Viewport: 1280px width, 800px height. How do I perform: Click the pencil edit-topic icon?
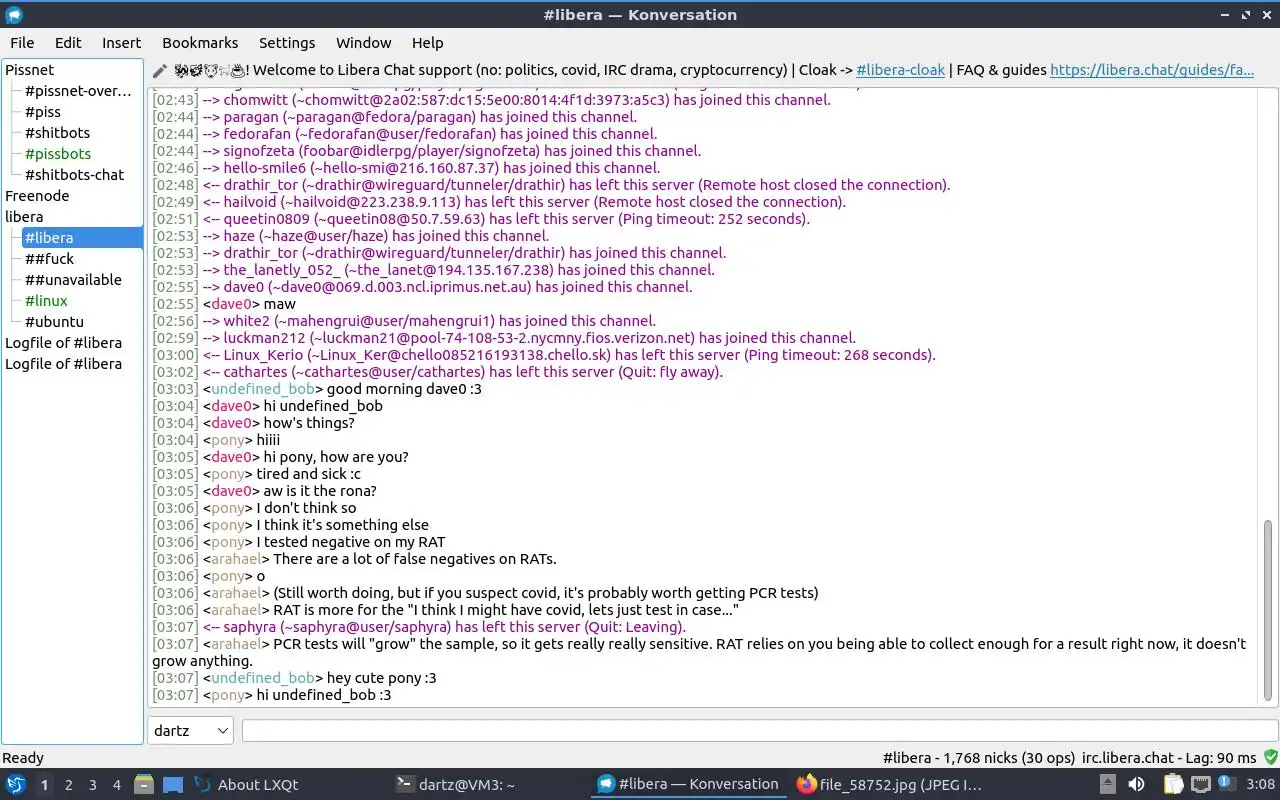click(160, 71)
